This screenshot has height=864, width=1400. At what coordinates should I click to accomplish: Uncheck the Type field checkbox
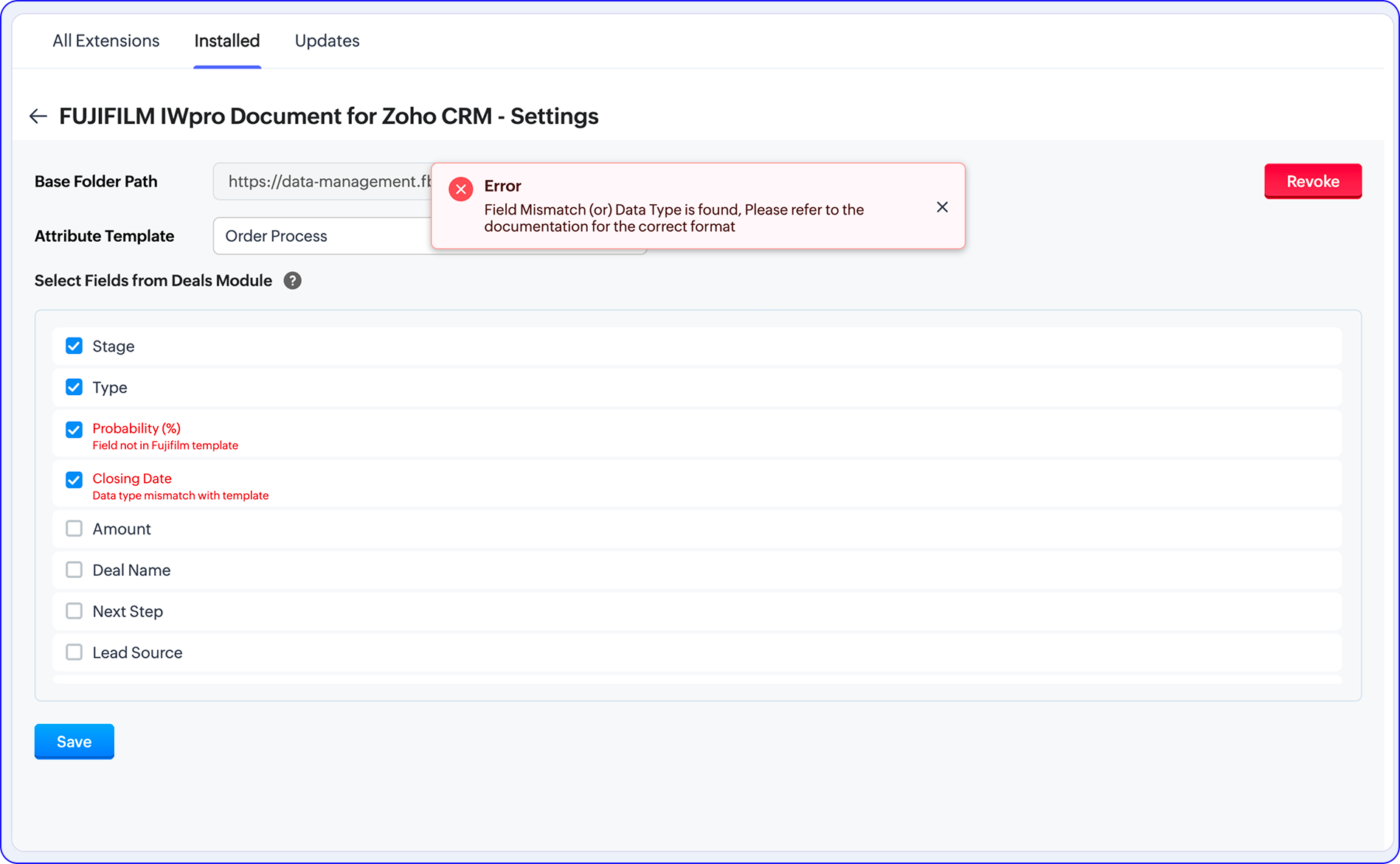(x=74, y=388)
